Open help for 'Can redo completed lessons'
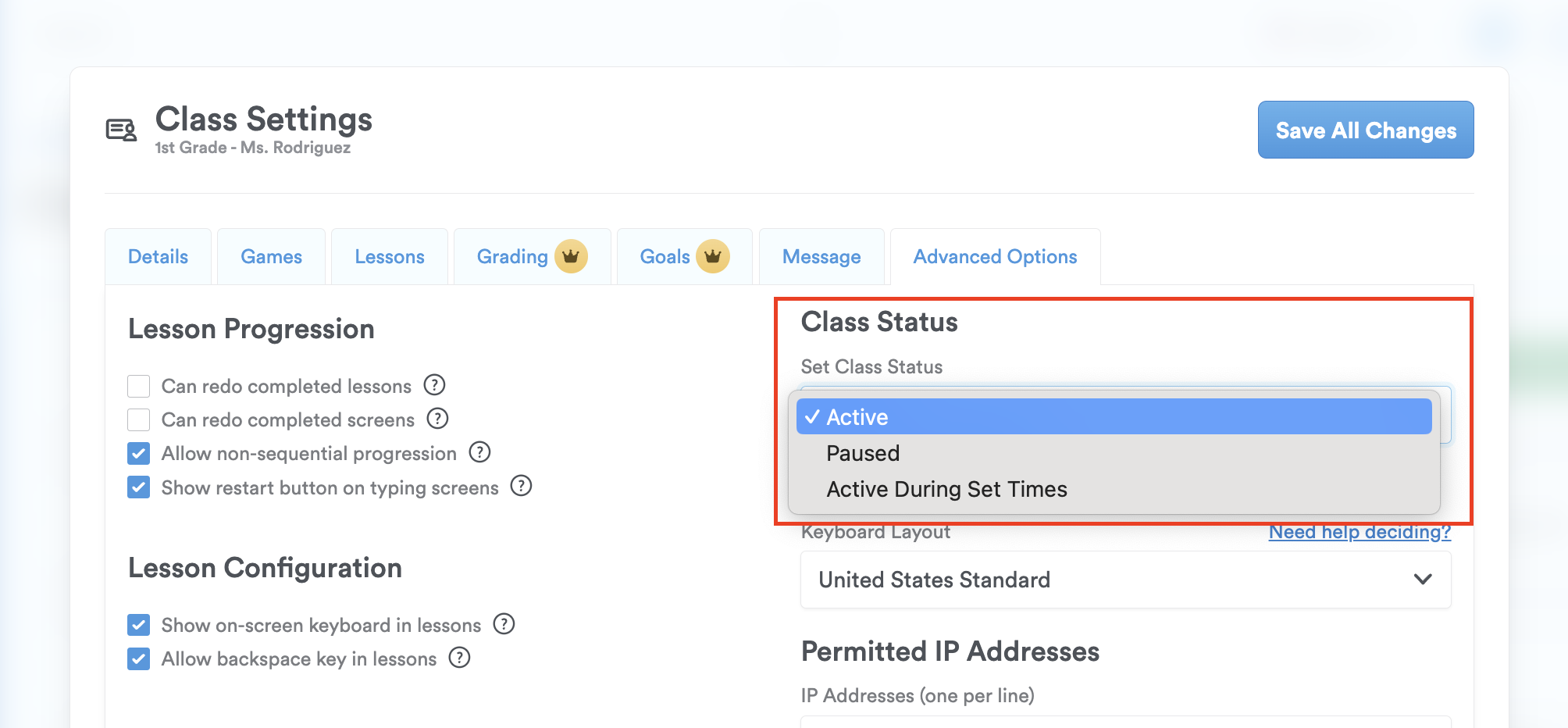1568x728 pixels. tap(434, 385)
